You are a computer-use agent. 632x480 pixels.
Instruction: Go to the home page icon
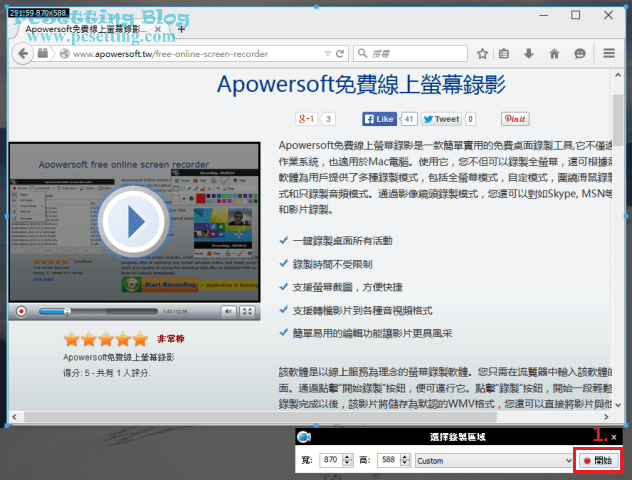(x=555, y=54)
